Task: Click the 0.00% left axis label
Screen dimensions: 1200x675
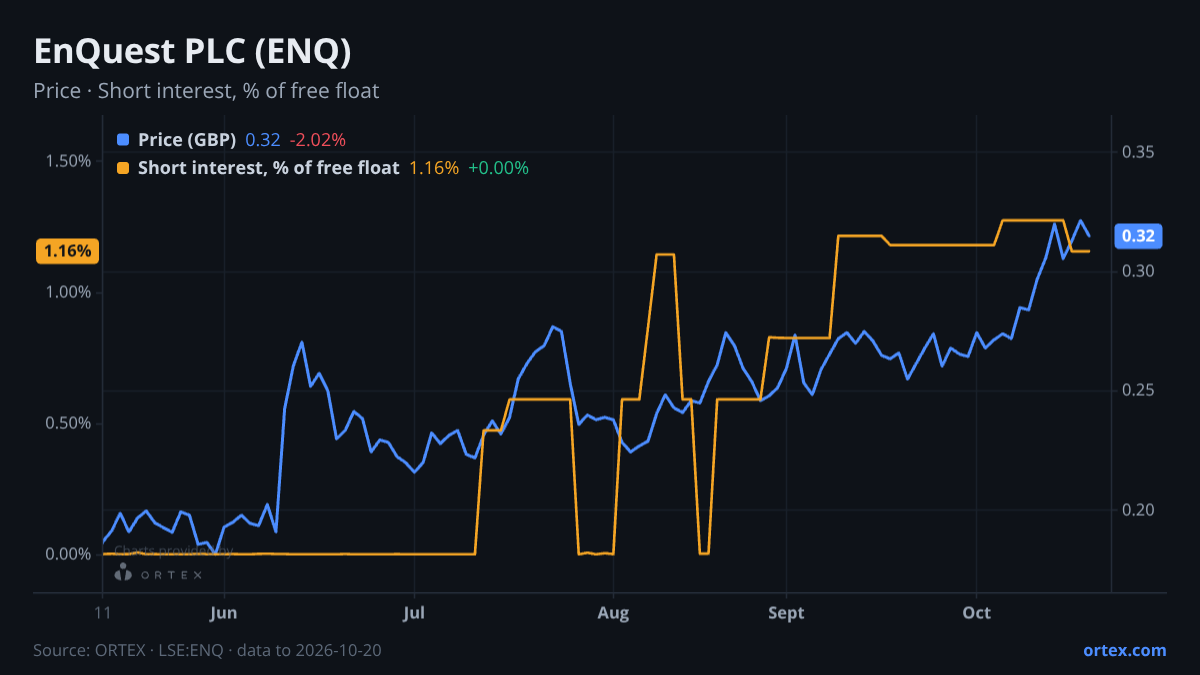Action: point(70,554)
